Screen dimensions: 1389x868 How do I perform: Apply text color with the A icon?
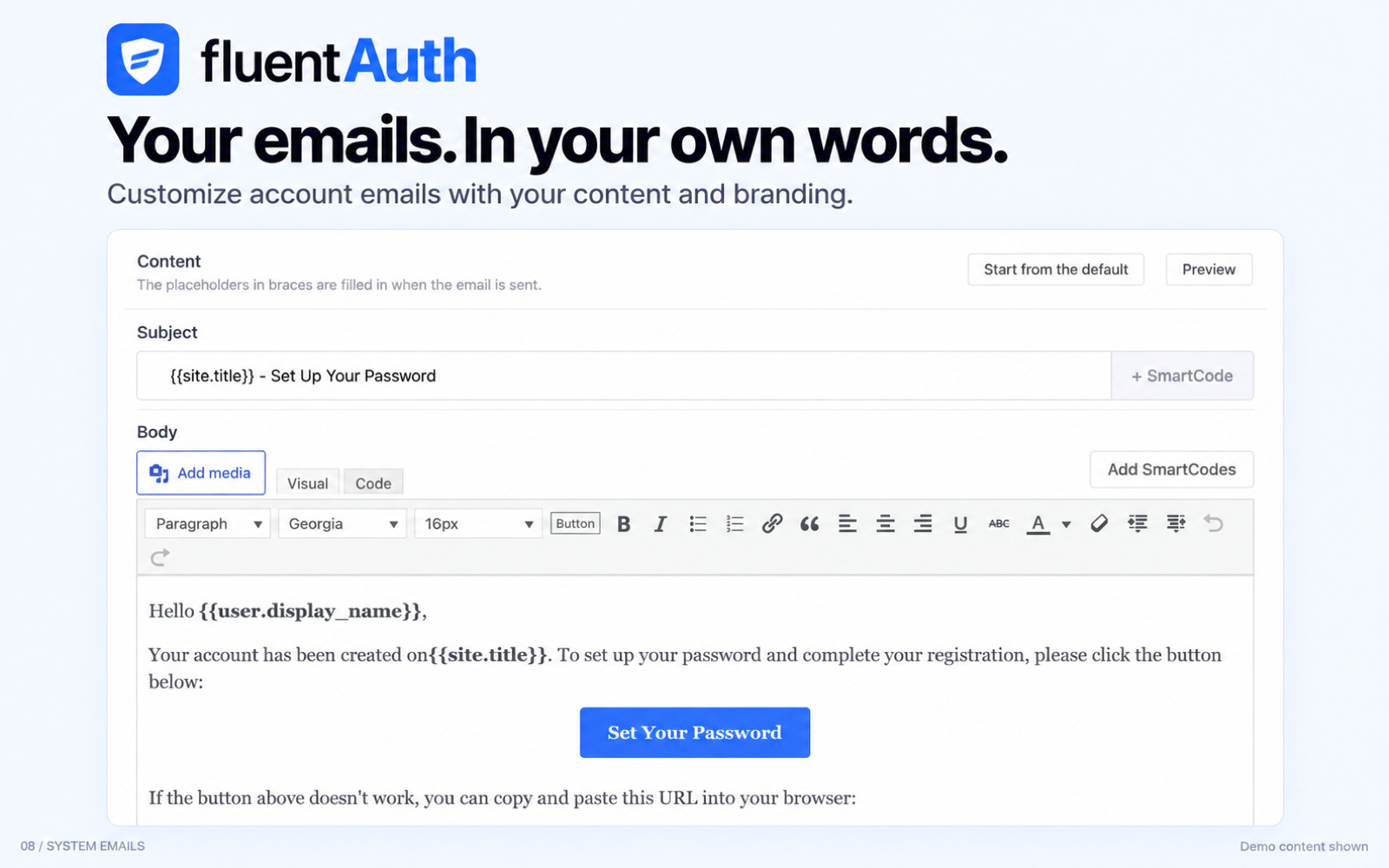1038,523
